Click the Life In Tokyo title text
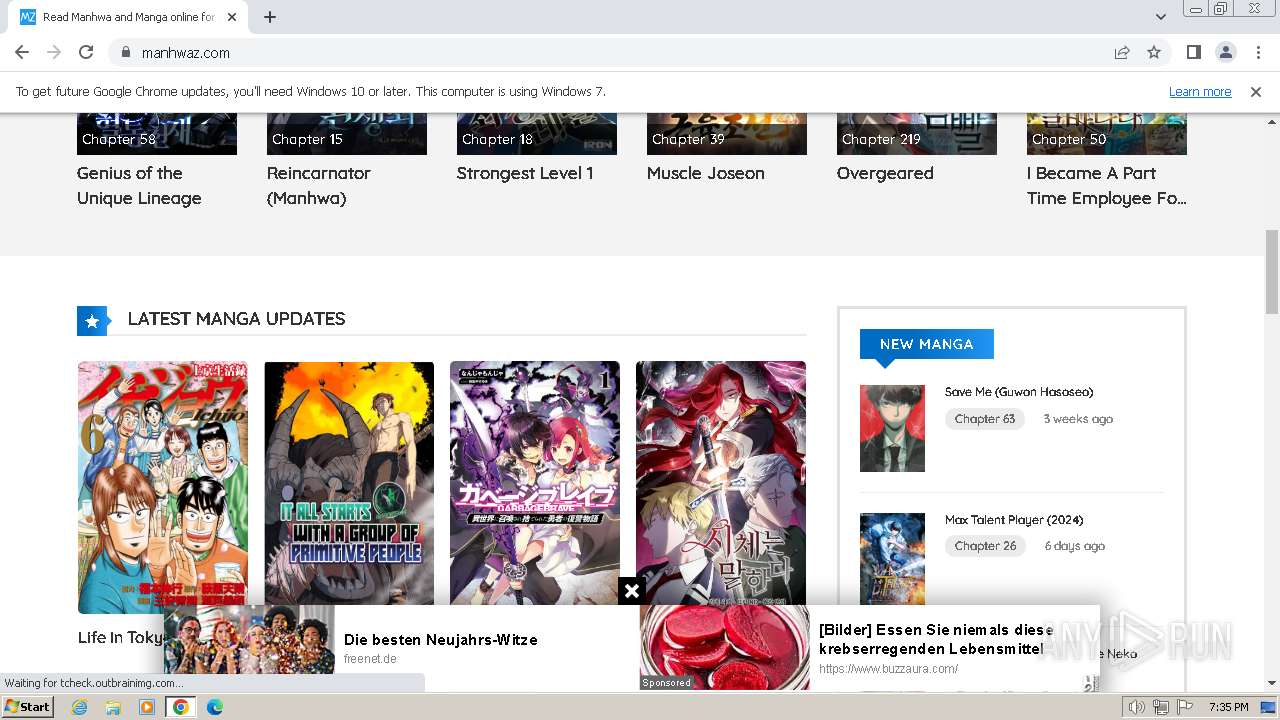Viewport: 1280px width, 720px height. [x=122, y=637]
